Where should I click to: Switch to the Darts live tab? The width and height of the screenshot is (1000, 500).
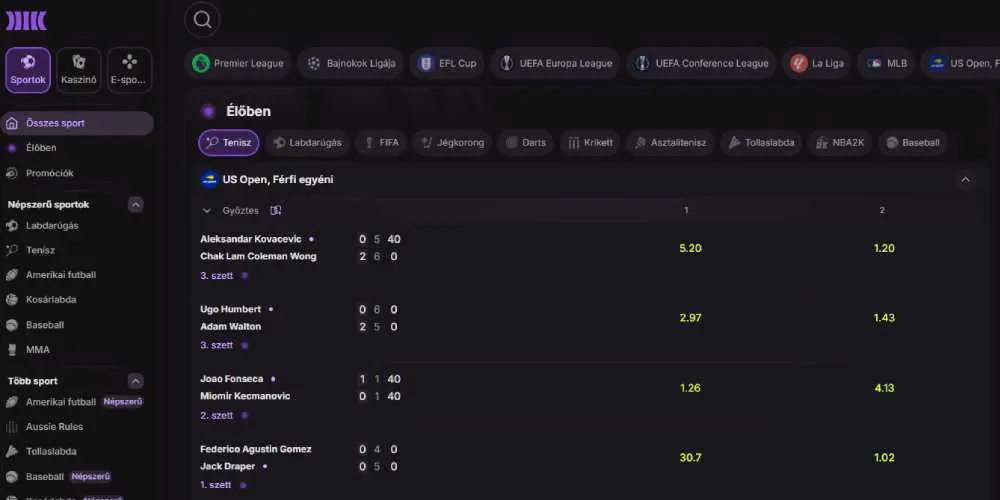[x=525, y=143]
